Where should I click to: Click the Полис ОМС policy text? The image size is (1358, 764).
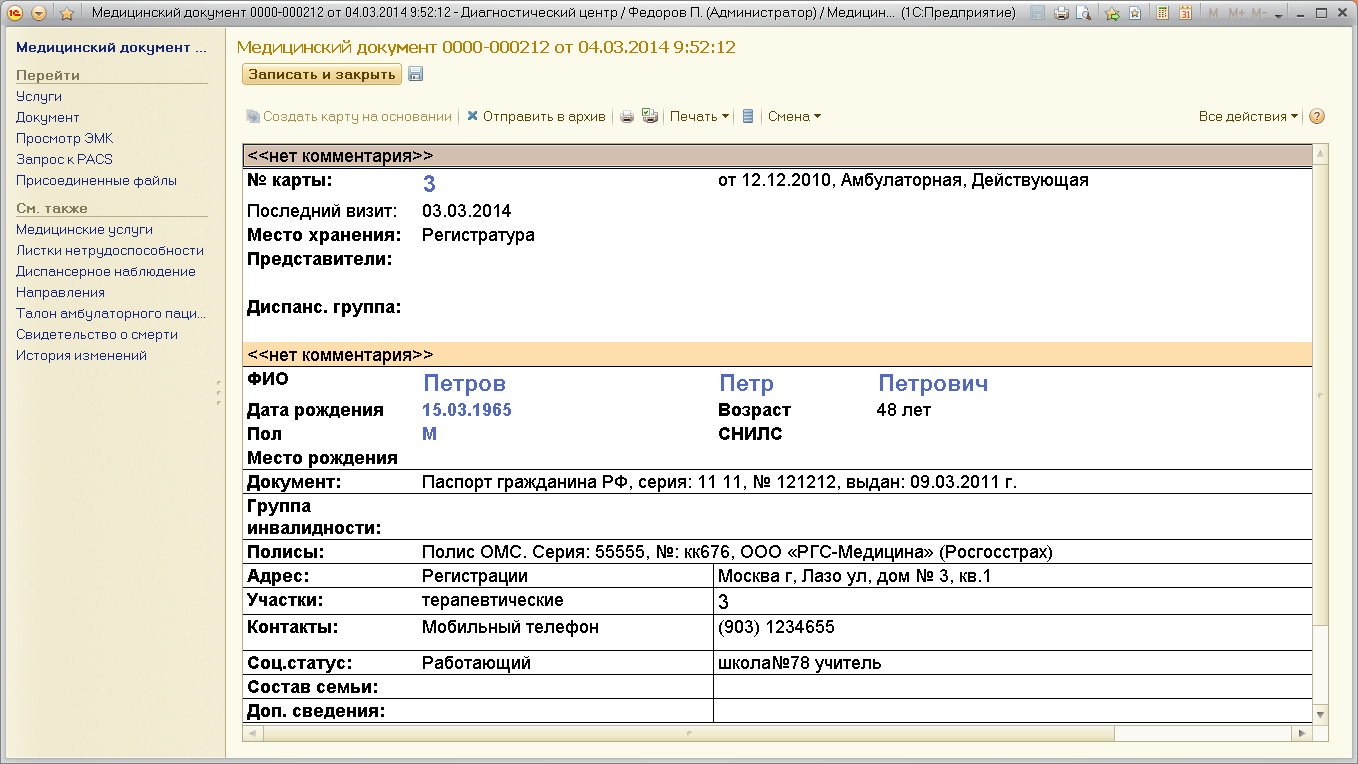[x=737, y=552]
